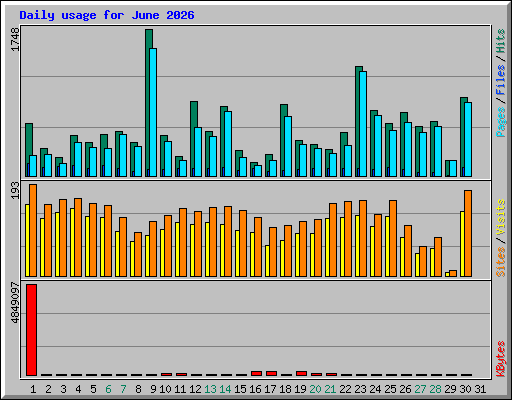Click the 193 visits axis maximum label

tap(15, 191)
